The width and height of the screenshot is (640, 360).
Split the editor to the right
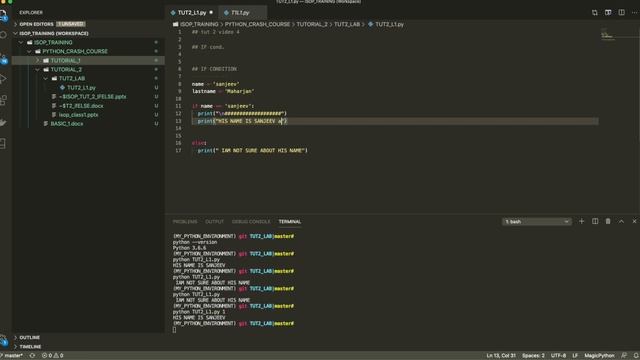point(621,13)
